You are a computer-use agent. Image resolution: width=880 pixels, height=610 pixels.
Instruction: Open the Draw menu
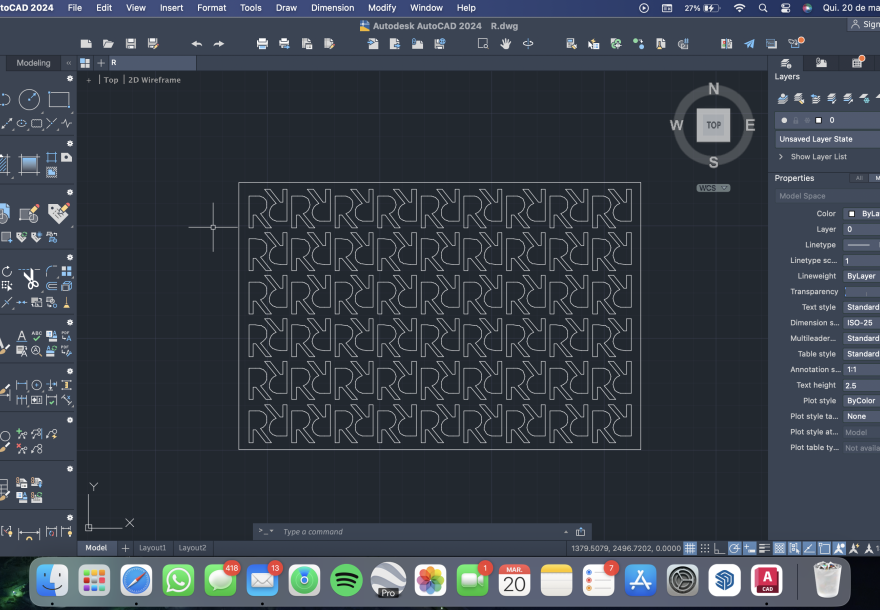tap(286, 8)
